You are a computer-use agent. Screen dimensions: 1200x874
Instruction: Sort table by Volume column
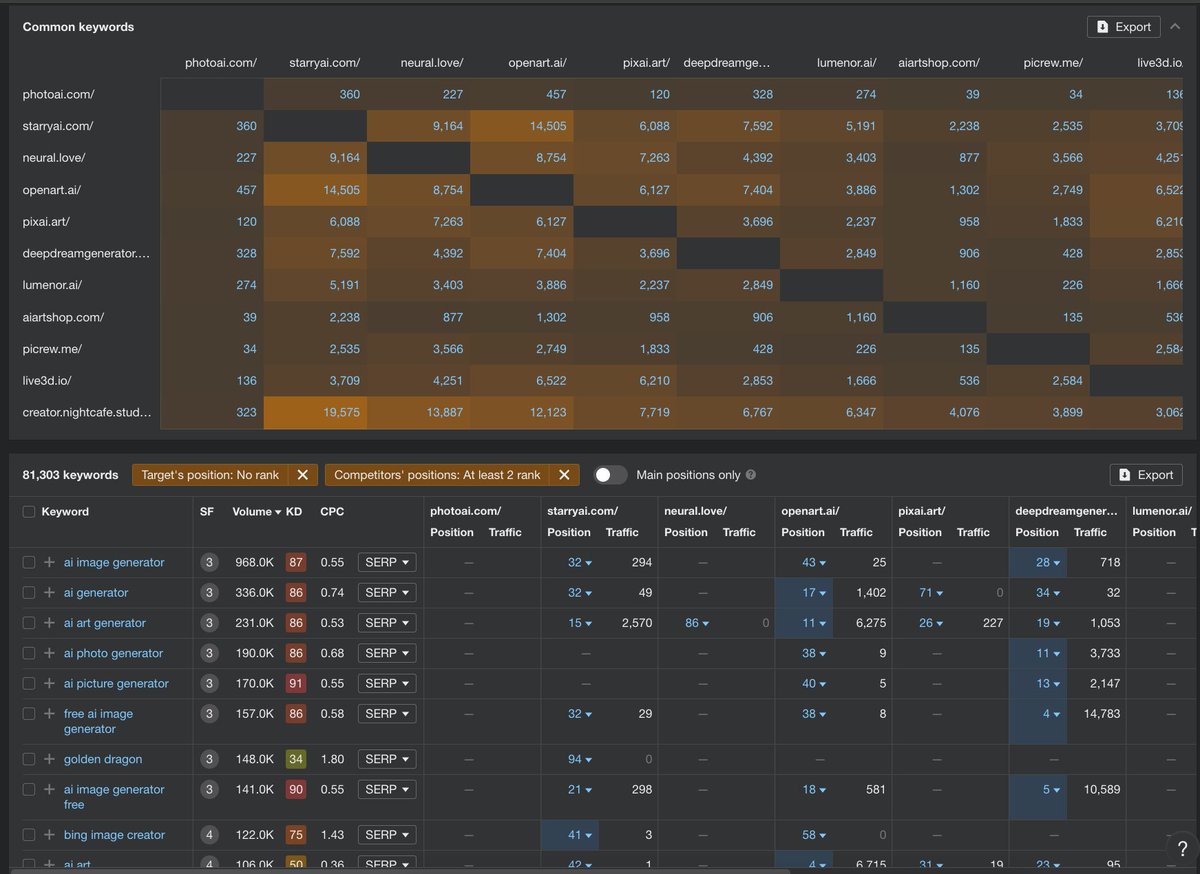pyautogui.click(x=256, y=511)
